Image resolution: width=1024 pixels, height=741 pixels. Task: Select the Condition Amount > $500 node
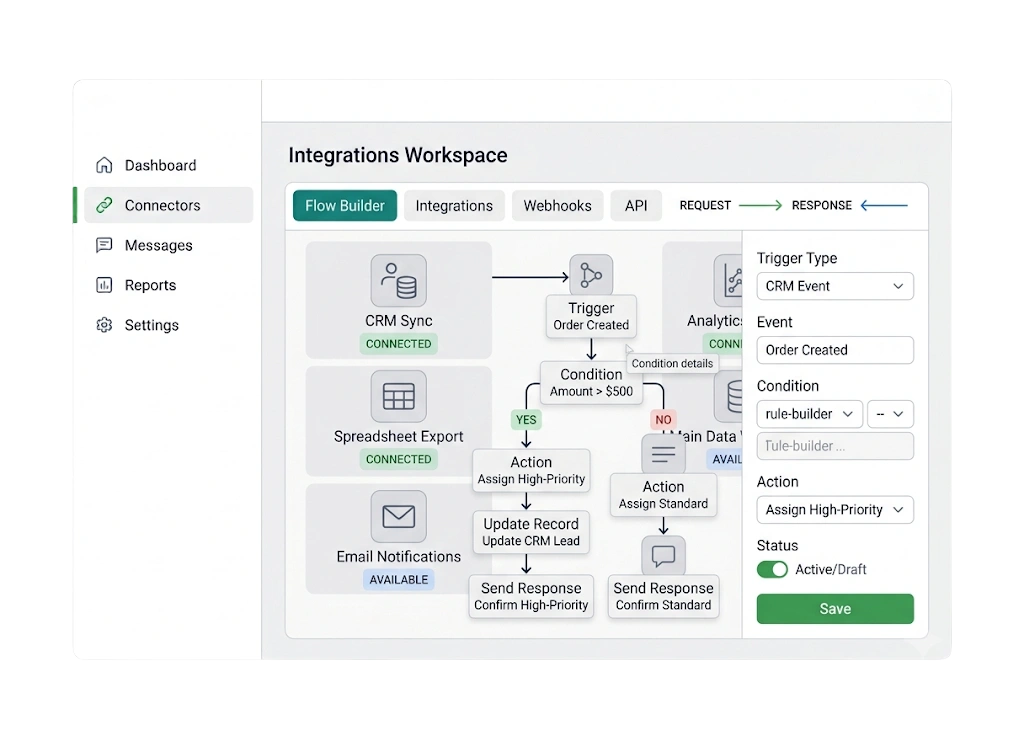tap(591, 383)
